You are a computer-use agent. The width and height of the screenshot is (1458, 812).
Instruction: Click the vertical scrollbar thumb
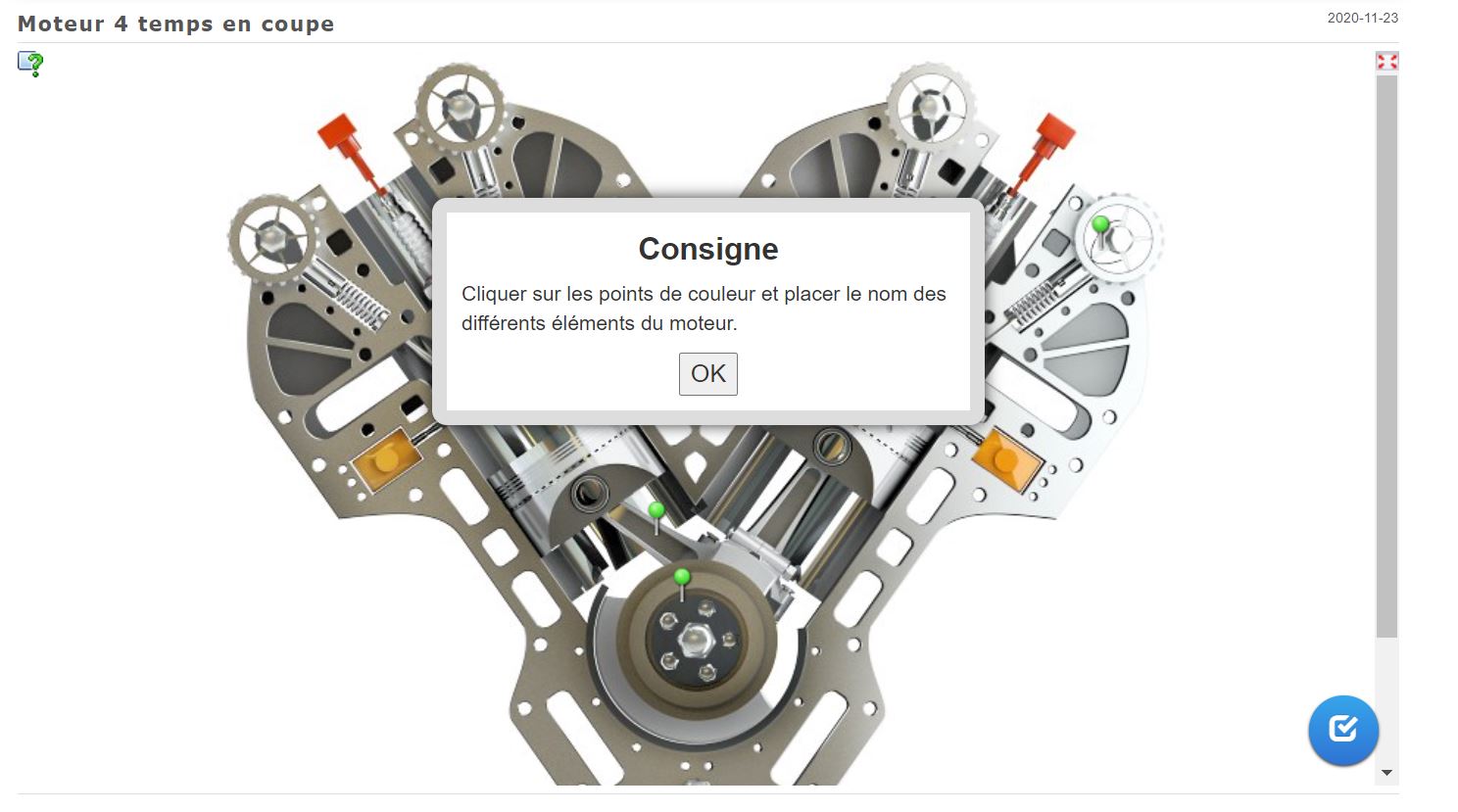pos(1386,358)
